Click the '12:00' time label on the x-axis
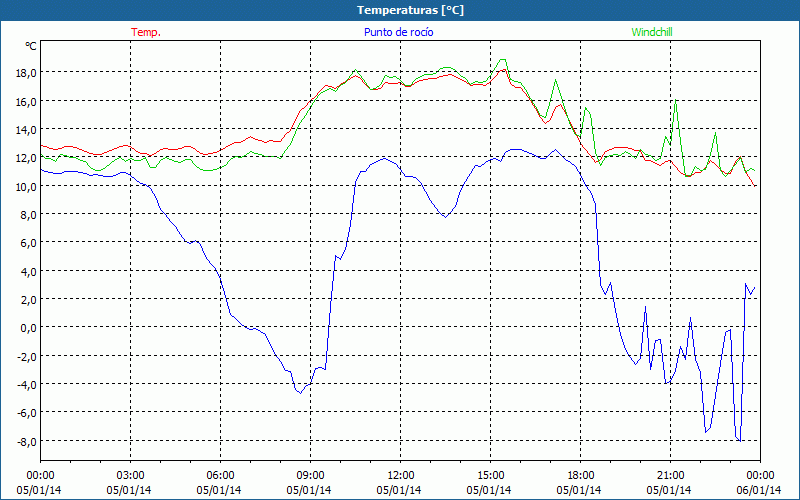The image size is (800, 500). 401,476
